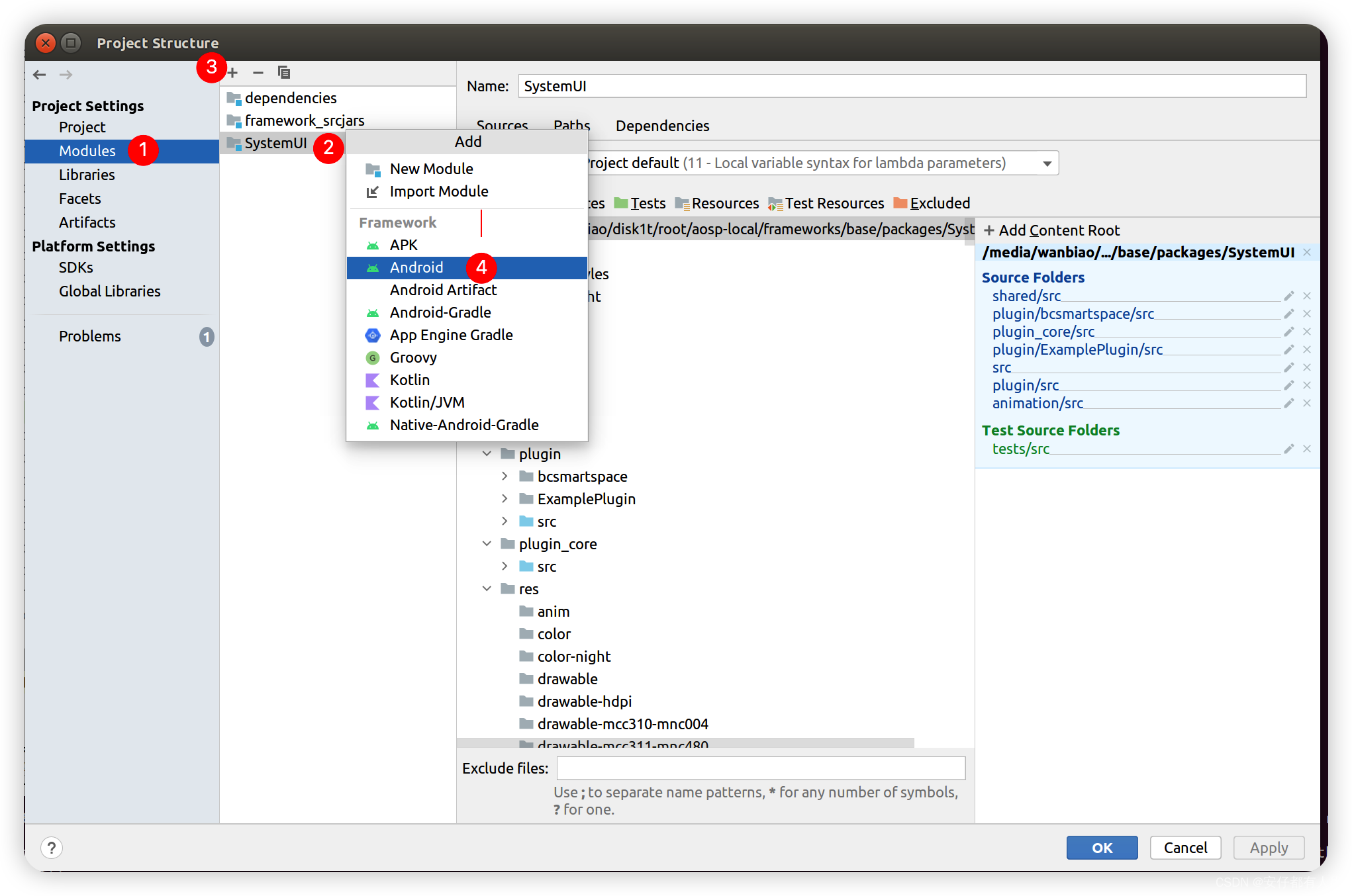1352x896 pixels.
Task: Expand the plugin_core directory
Action: click(x=486, y=543)
